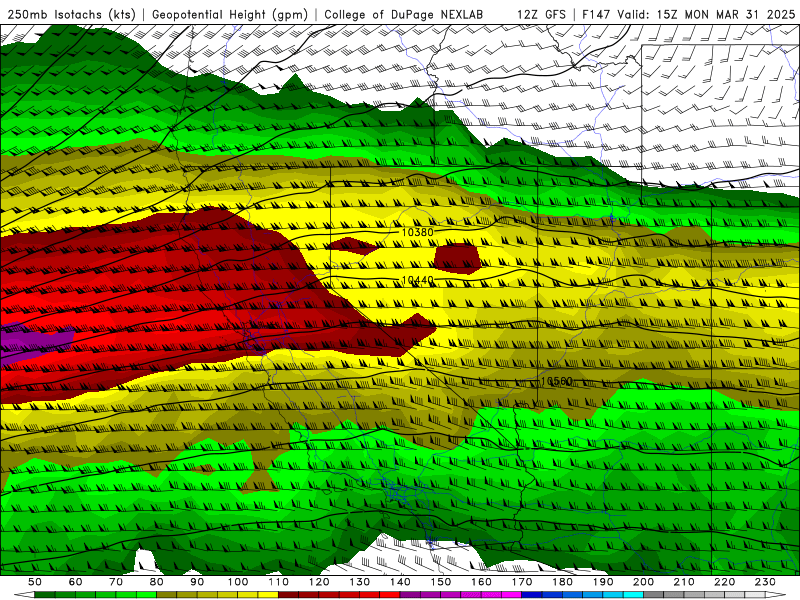Click the 10560 height contour label
Viewport: 800px width, 600px height.
point(557,381)
